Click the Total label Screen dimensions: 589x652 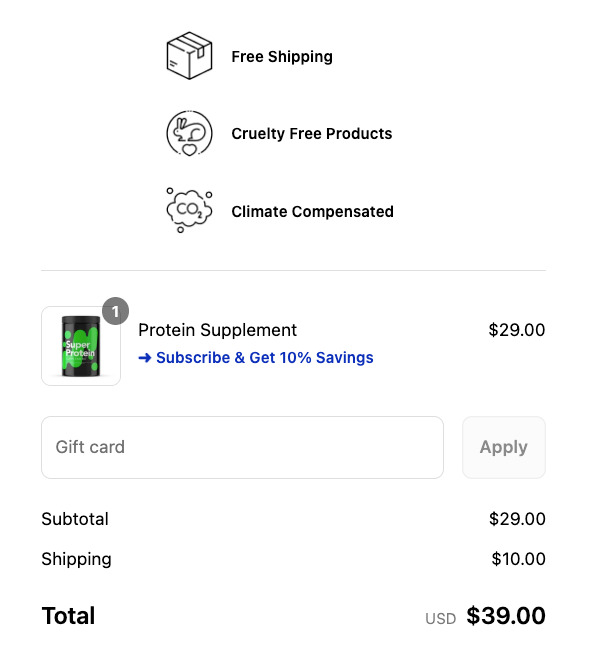tap(68, 616)
